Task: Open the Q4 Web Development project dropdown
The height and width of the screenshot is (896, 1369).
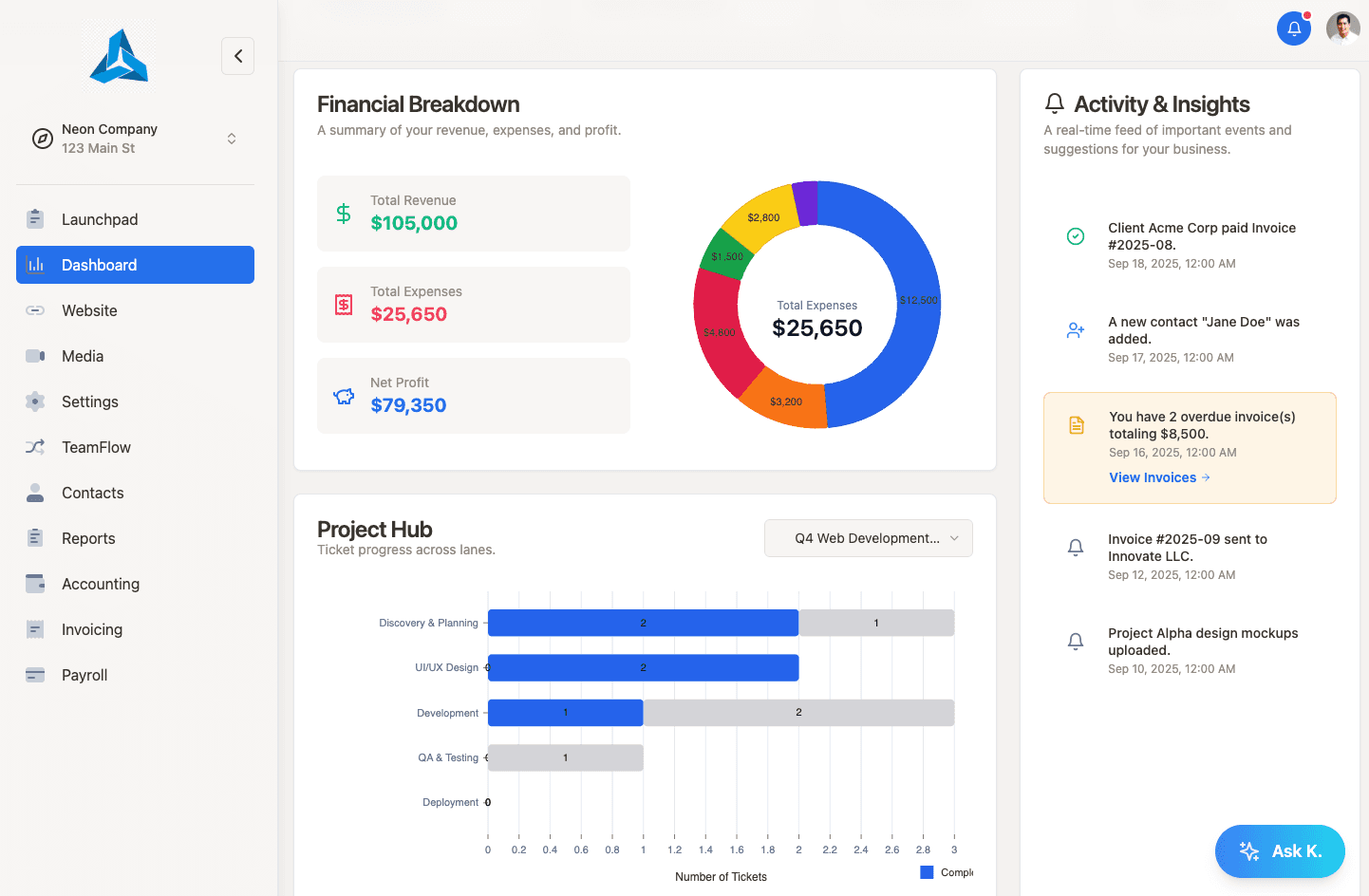Action: (x=868, y=538)
